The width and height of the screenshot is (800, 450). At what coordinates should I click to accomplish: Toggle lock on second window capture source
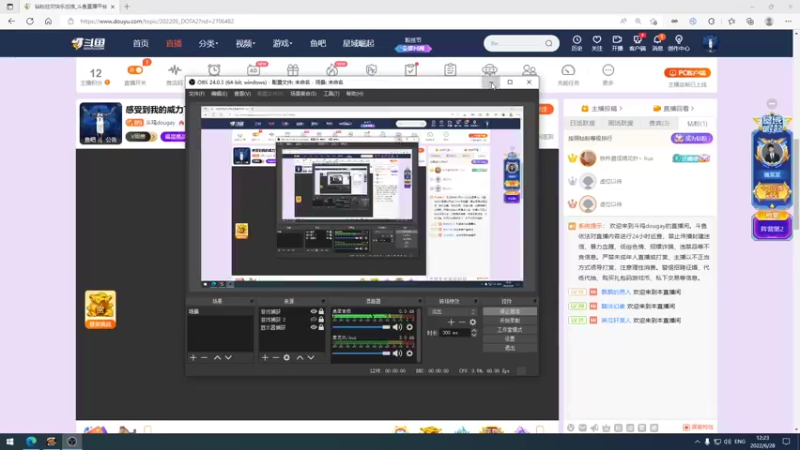pyautogui.click(x=321, y=319)
